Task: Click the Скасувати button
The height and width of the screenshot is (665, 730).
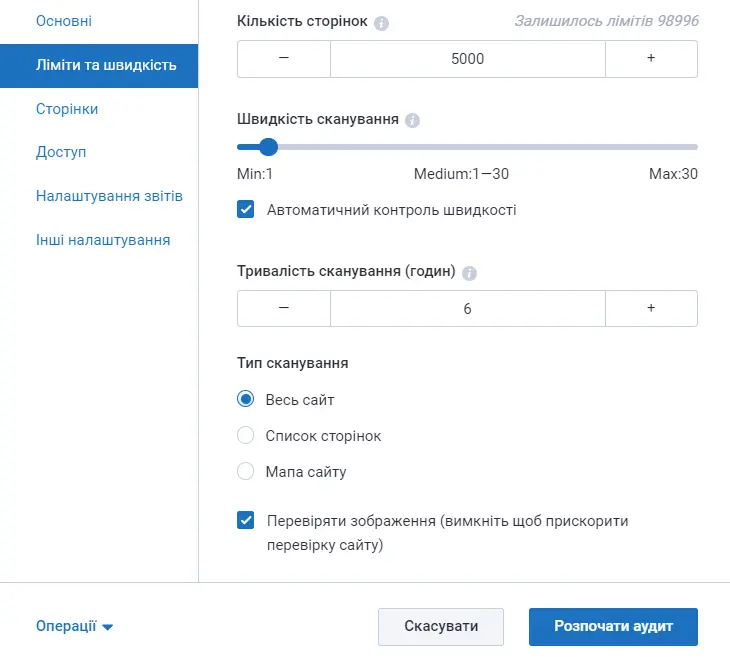Action: (x=441, y=626)
